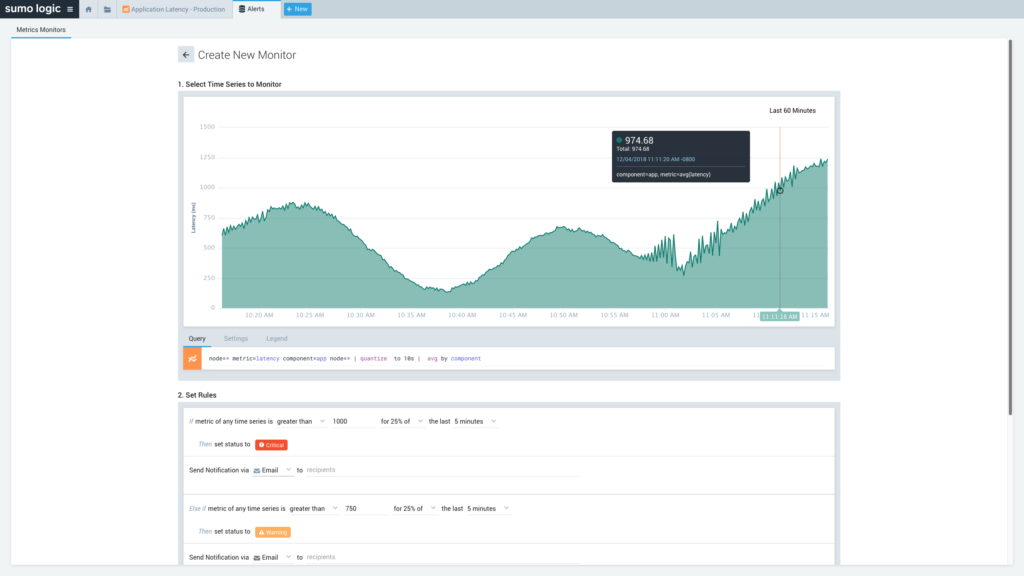The height and width of the screenshot is (576, 1024).
Task: Click the blue New button
Action: [x=297, y=9]
